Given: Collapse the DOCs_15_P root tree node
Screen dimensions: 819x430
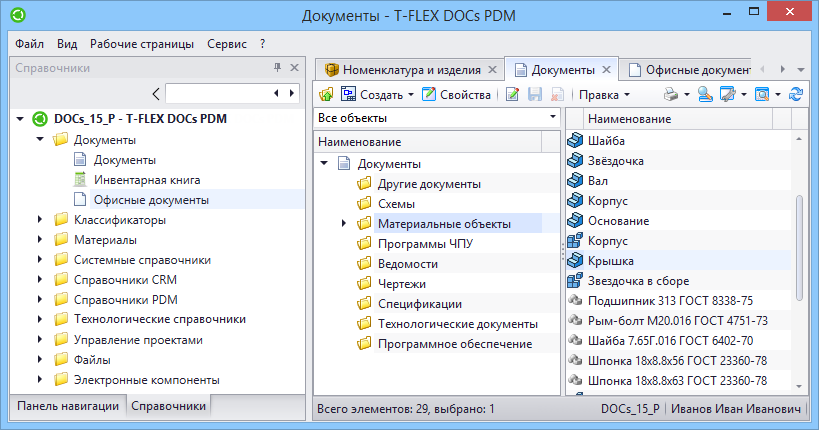Looking at the screenshot, I should click(x=20, y=119).
